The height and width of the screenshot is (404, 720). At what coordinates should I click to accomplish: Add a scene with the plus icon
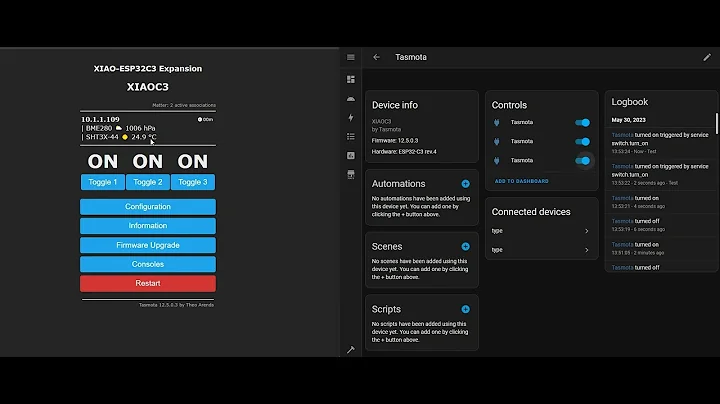pos(465,247)
